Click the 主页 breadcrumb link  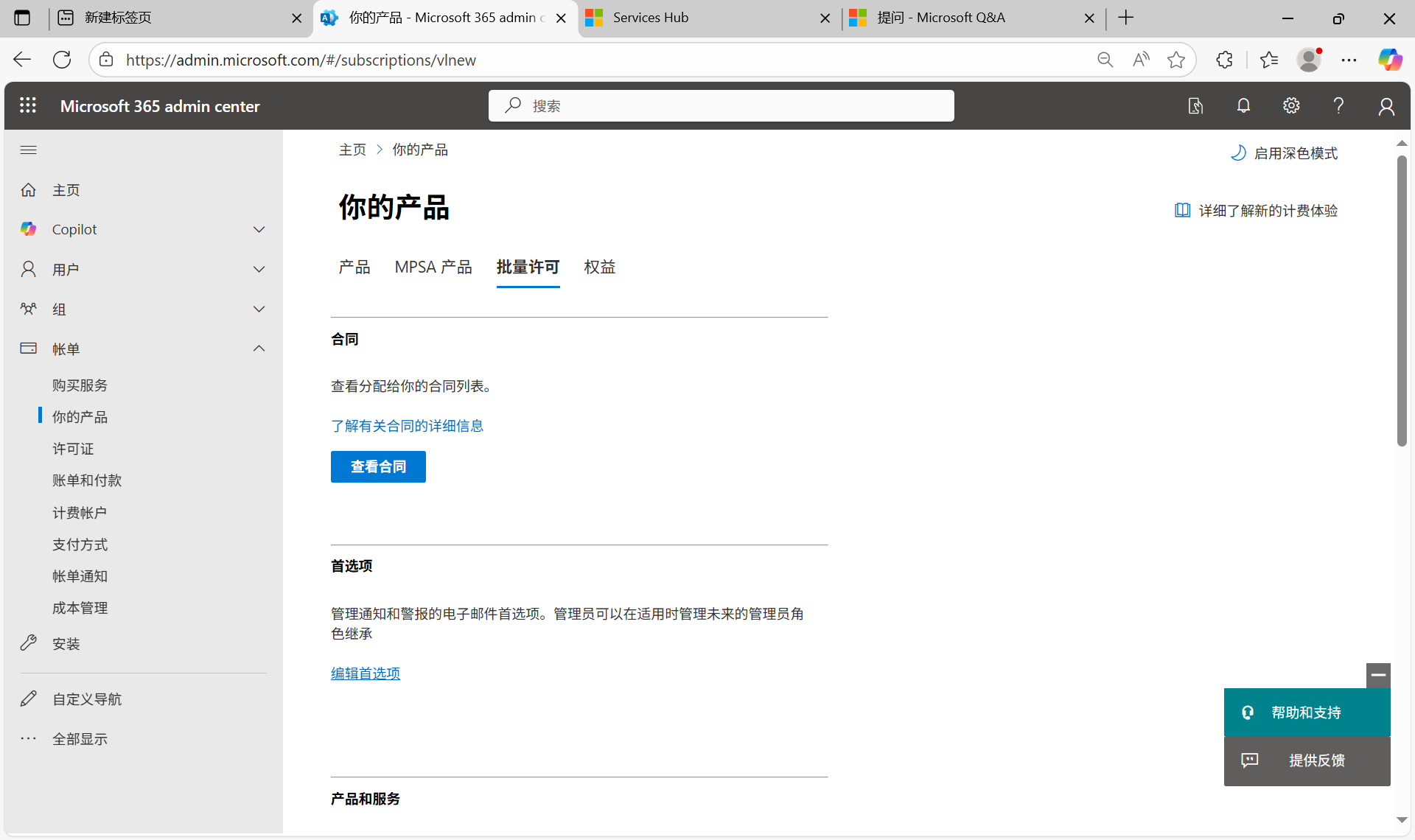352,150
